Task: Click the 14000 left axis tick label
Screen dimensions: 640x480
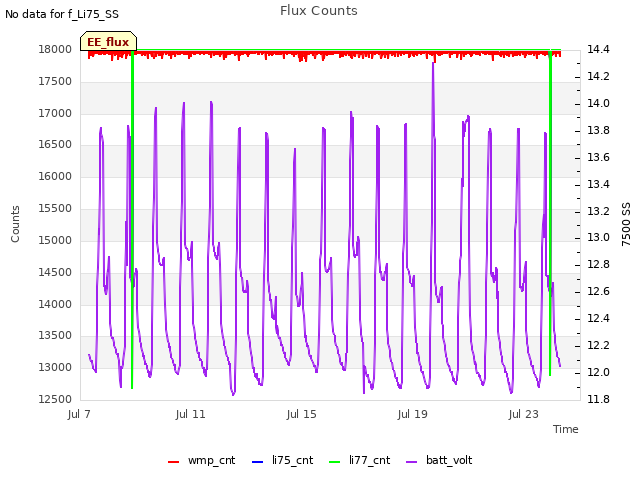Action: [x=55, y=304]
